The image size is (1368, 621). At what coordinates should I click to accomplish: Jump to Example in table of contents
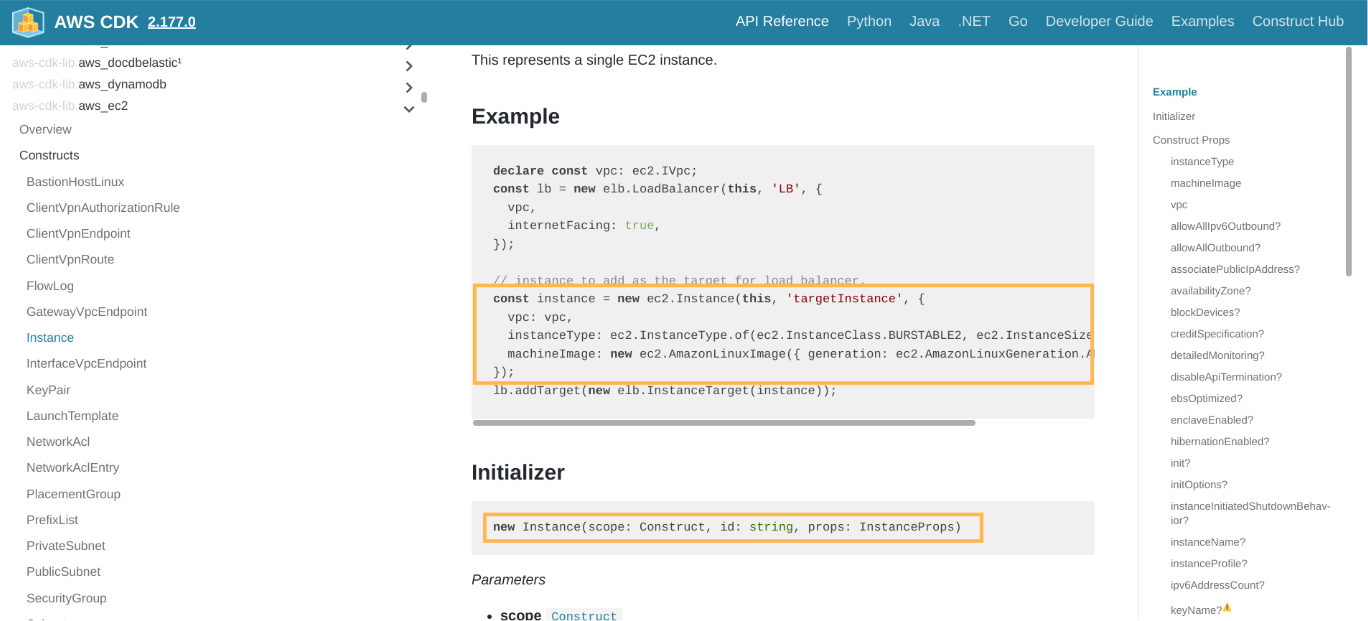pos(1175,92)
